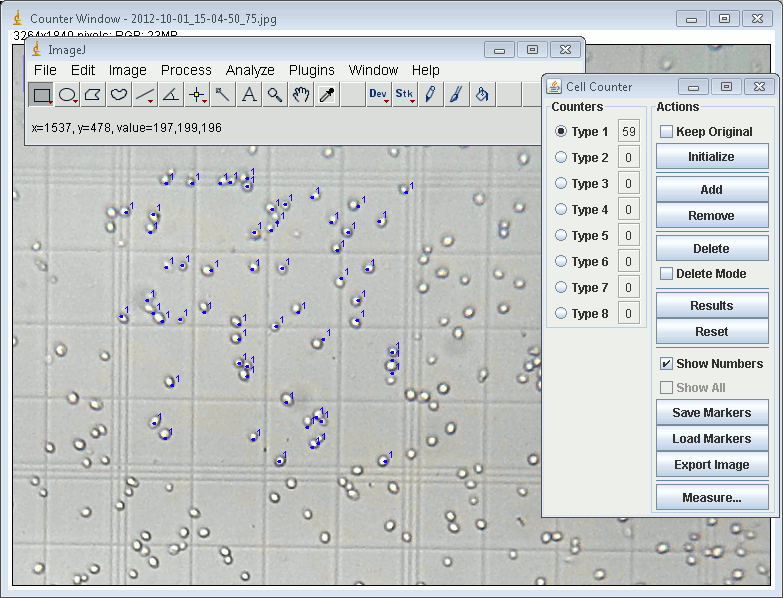Select the Magnifying glass zoom tool
Screen dimensions: 783x598
click(x=275, y=95)
